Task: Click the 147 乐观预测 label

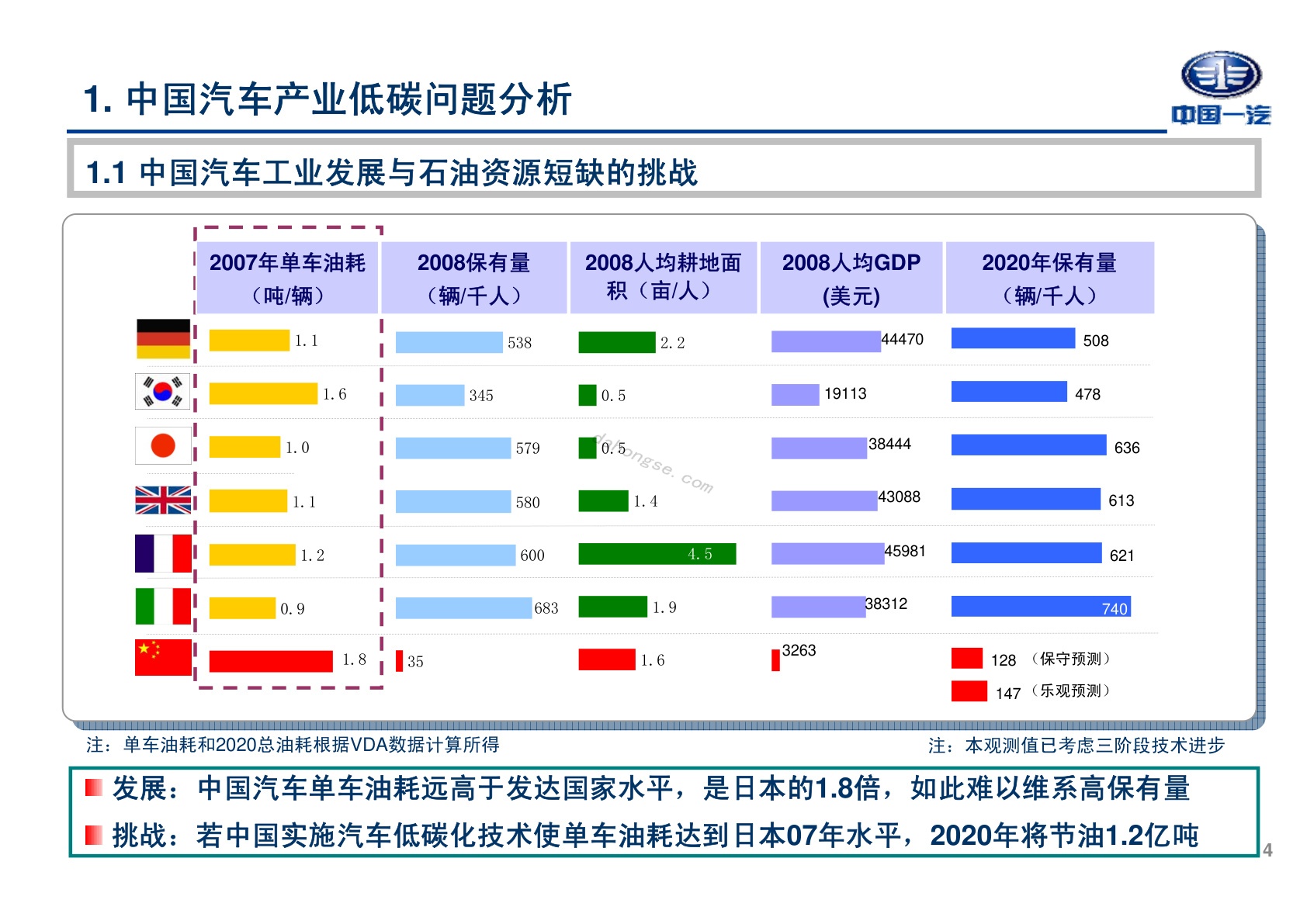Action: (x=1054, y=692)
